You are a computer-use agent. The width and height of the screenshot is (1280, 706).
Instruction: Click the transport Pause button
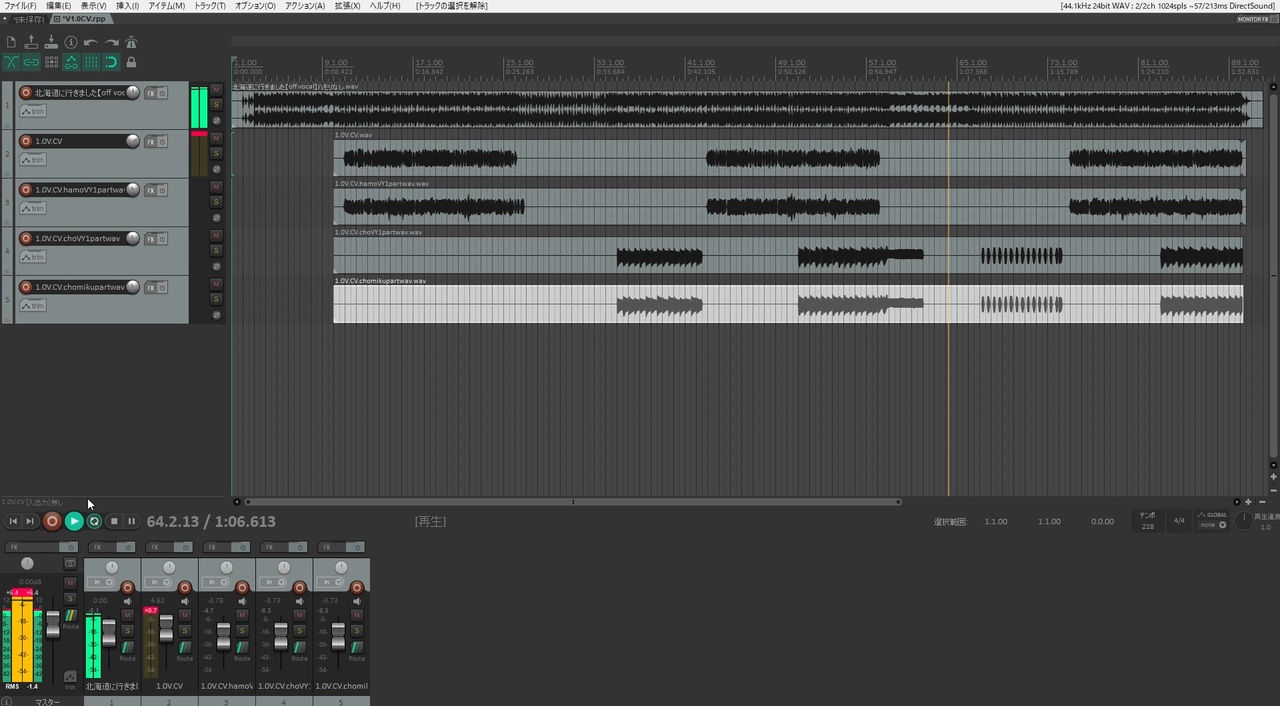pyautogui.click(x=131, y=521)
